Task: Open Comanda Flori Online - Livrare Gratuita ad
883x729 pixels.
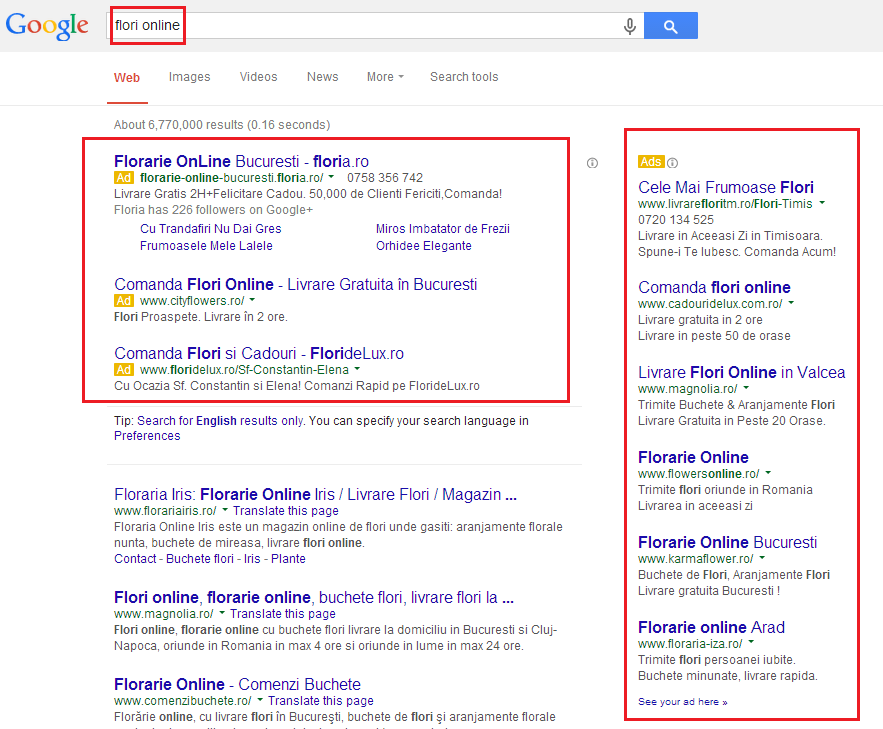Action: click(296, 284)
